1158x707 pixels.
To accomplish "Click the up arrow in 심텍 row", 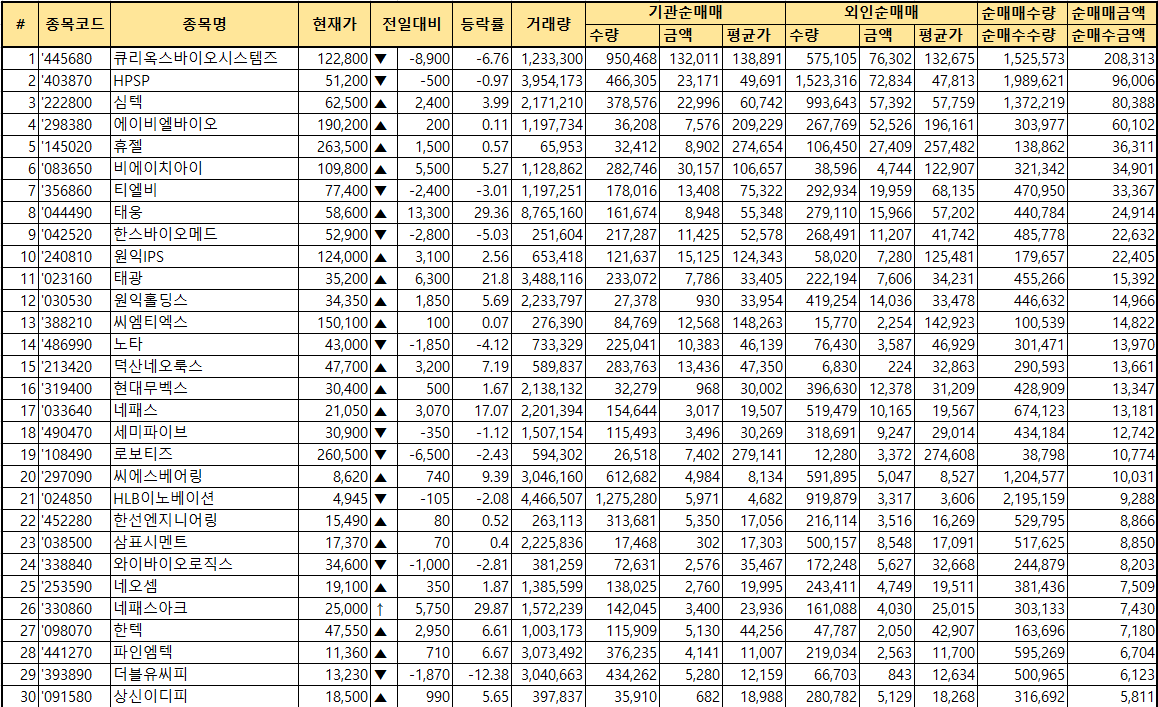I will tap(380, 103).
